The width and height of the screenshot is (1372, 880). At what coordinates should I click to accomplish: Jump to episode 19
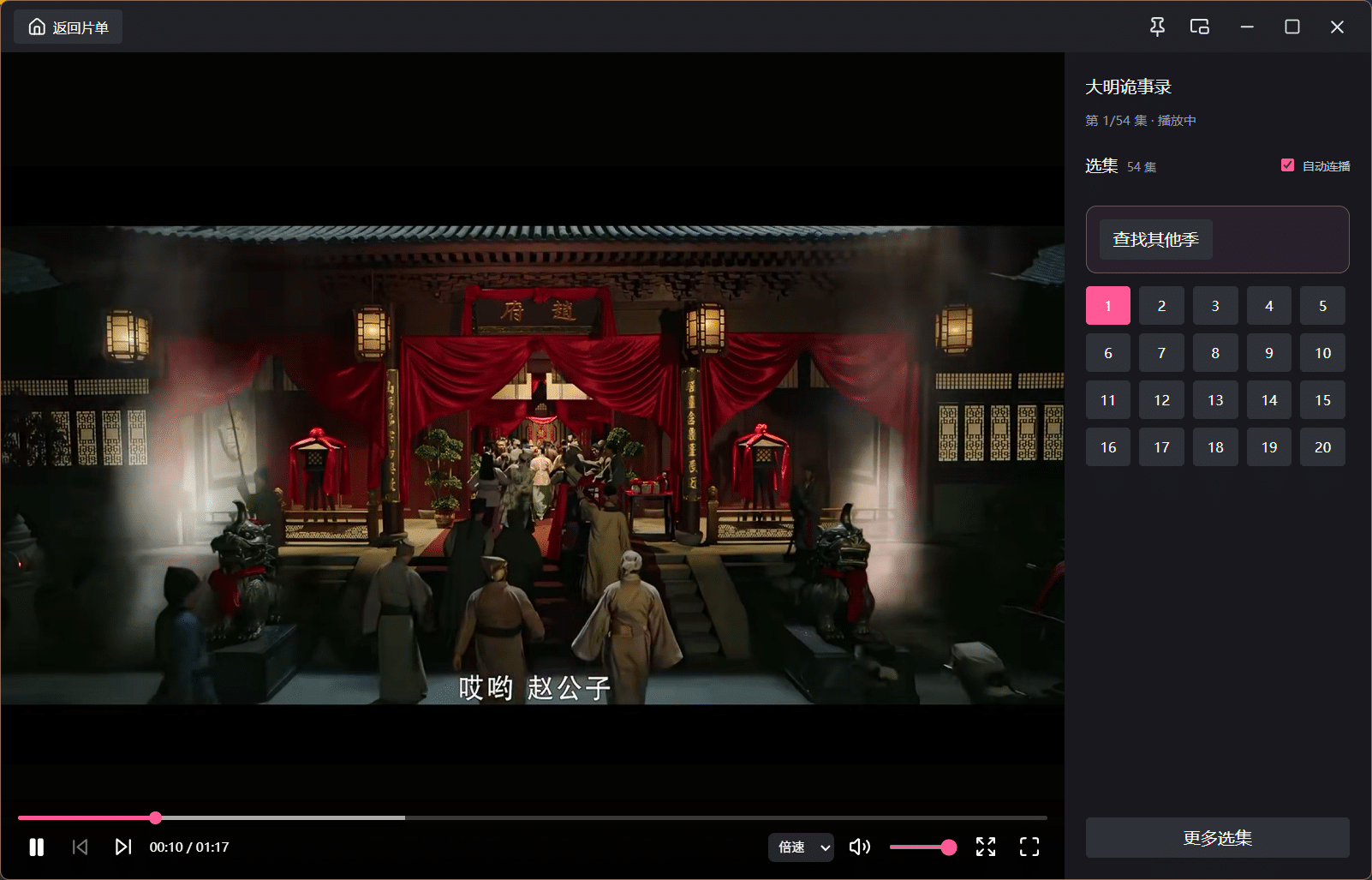(1269, 447)
